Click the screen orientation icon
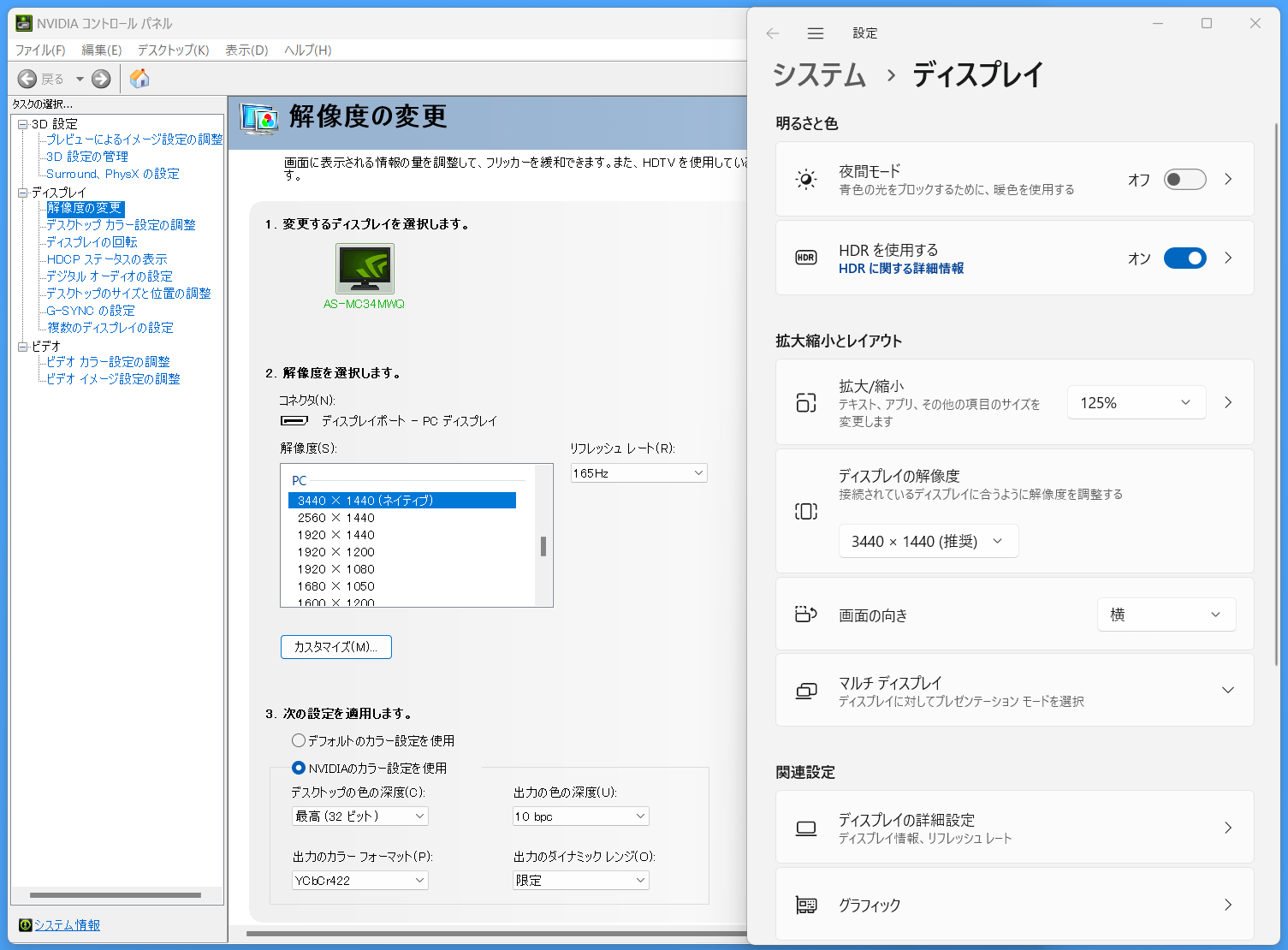 point(806,614)
